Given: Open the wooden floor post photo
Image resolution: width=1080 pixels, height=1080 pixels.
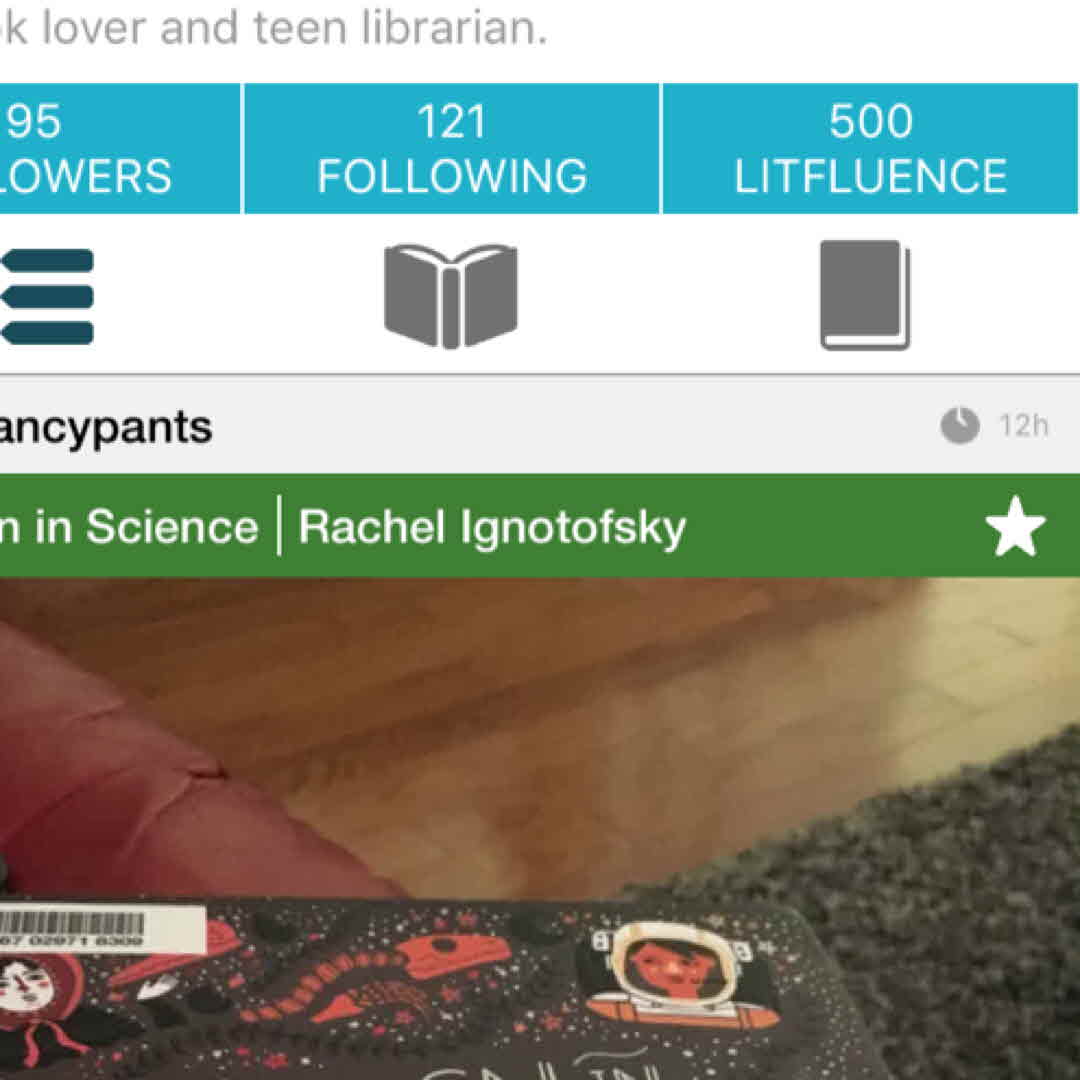Looking at the screenshot, I should [x=540, y=829].
